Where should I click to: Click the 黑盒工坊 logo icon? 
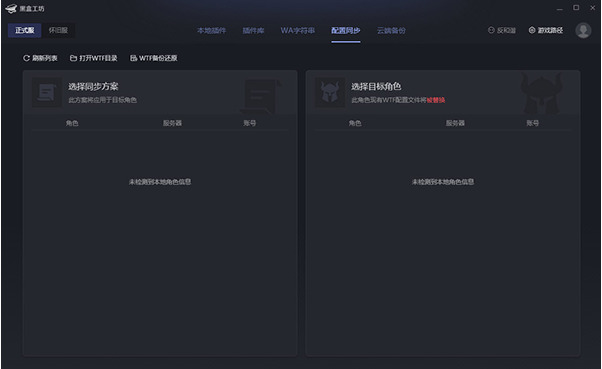(x=11, y=8)
